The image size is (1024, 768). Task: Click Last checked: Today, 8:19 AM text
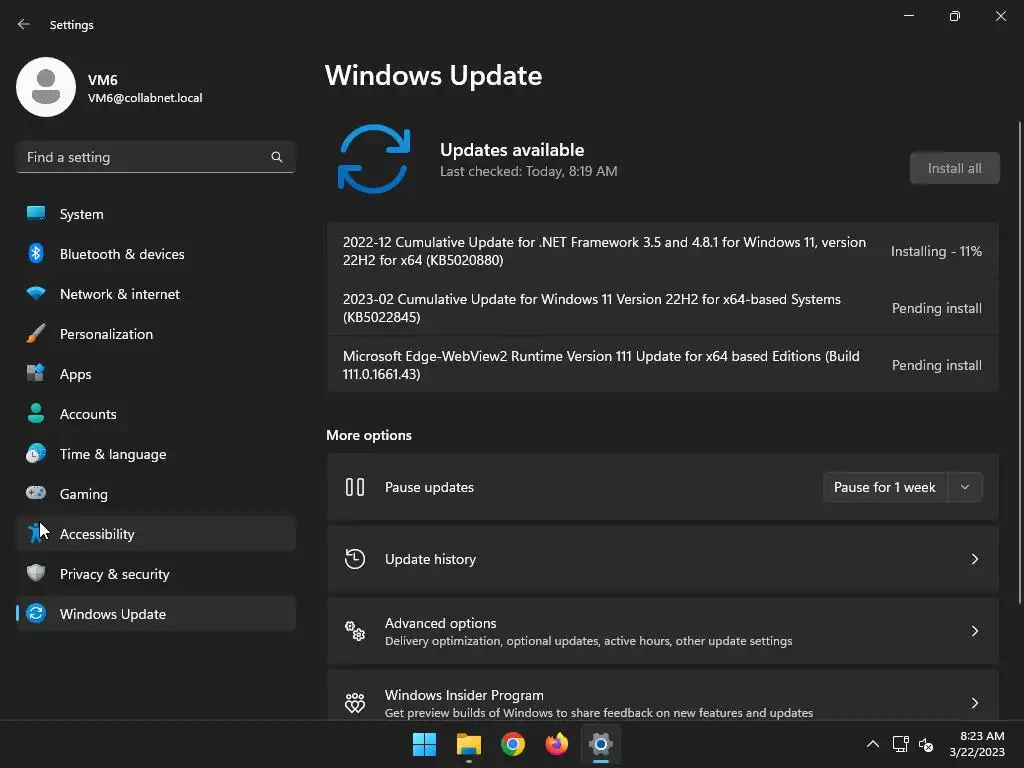point(528,171)
